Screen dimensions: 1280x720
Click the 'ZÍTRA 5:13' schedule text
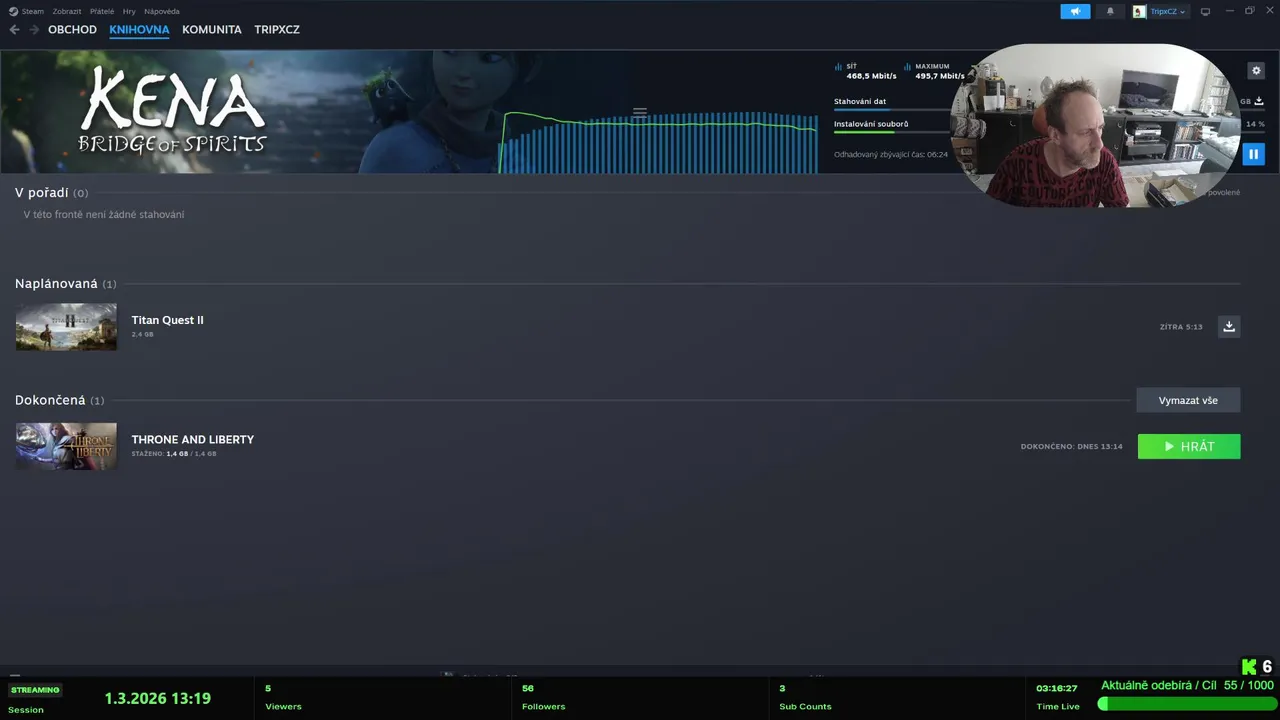(x=1181, y=327)
